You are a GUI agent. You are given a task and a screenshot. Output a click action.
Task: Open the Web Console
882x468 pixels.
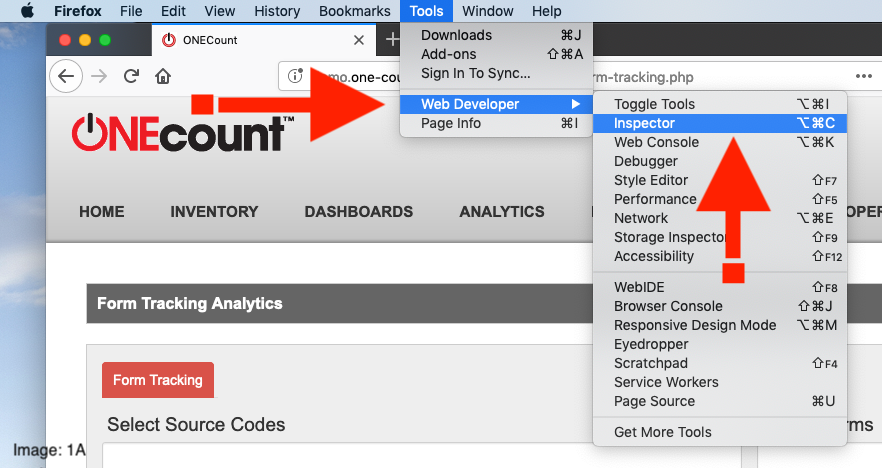[720, 142]
